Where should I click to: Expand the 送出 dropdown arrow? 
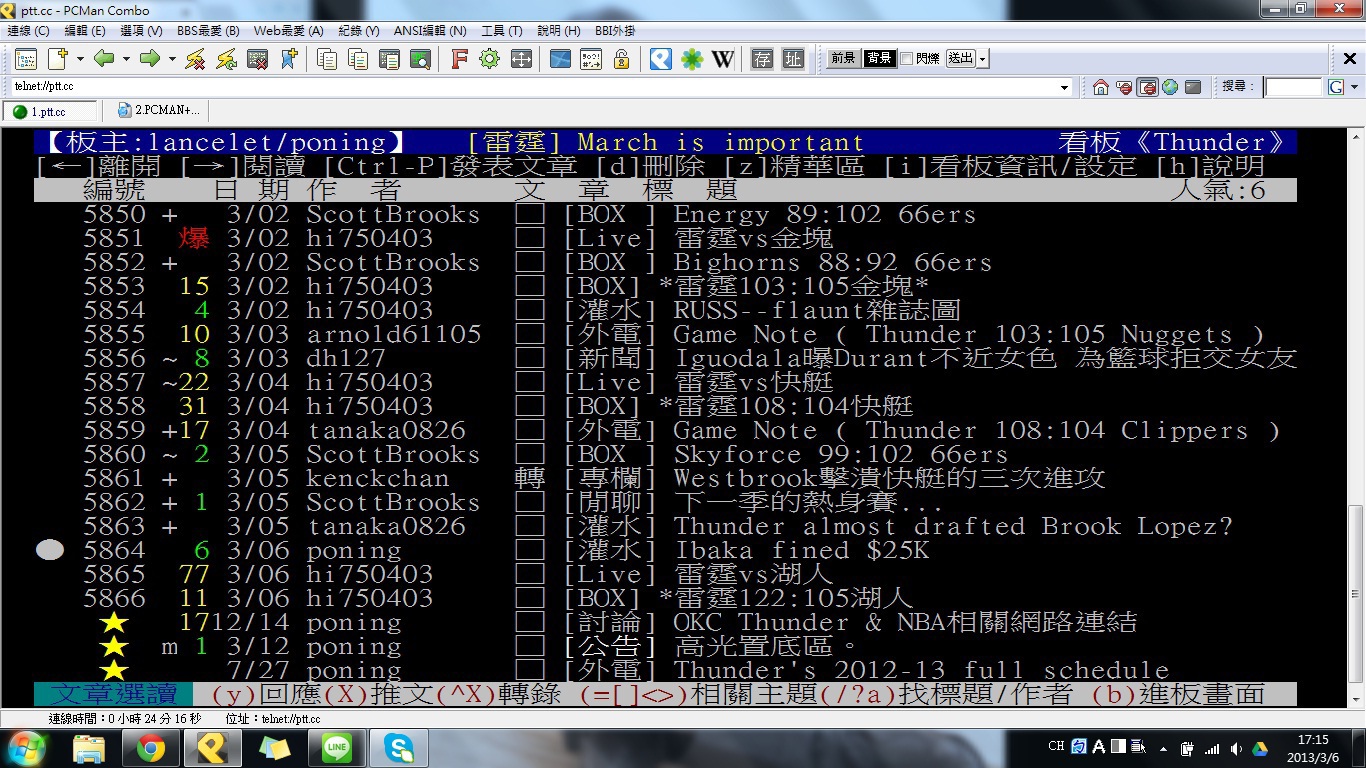point(983,59)
